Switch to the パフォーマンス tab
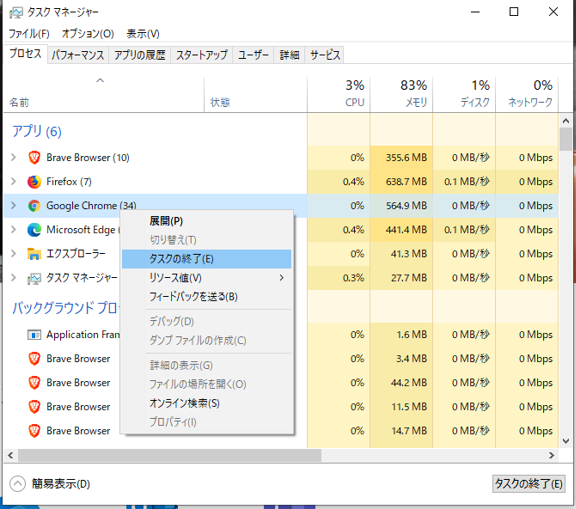 click(x=78, y=55)
